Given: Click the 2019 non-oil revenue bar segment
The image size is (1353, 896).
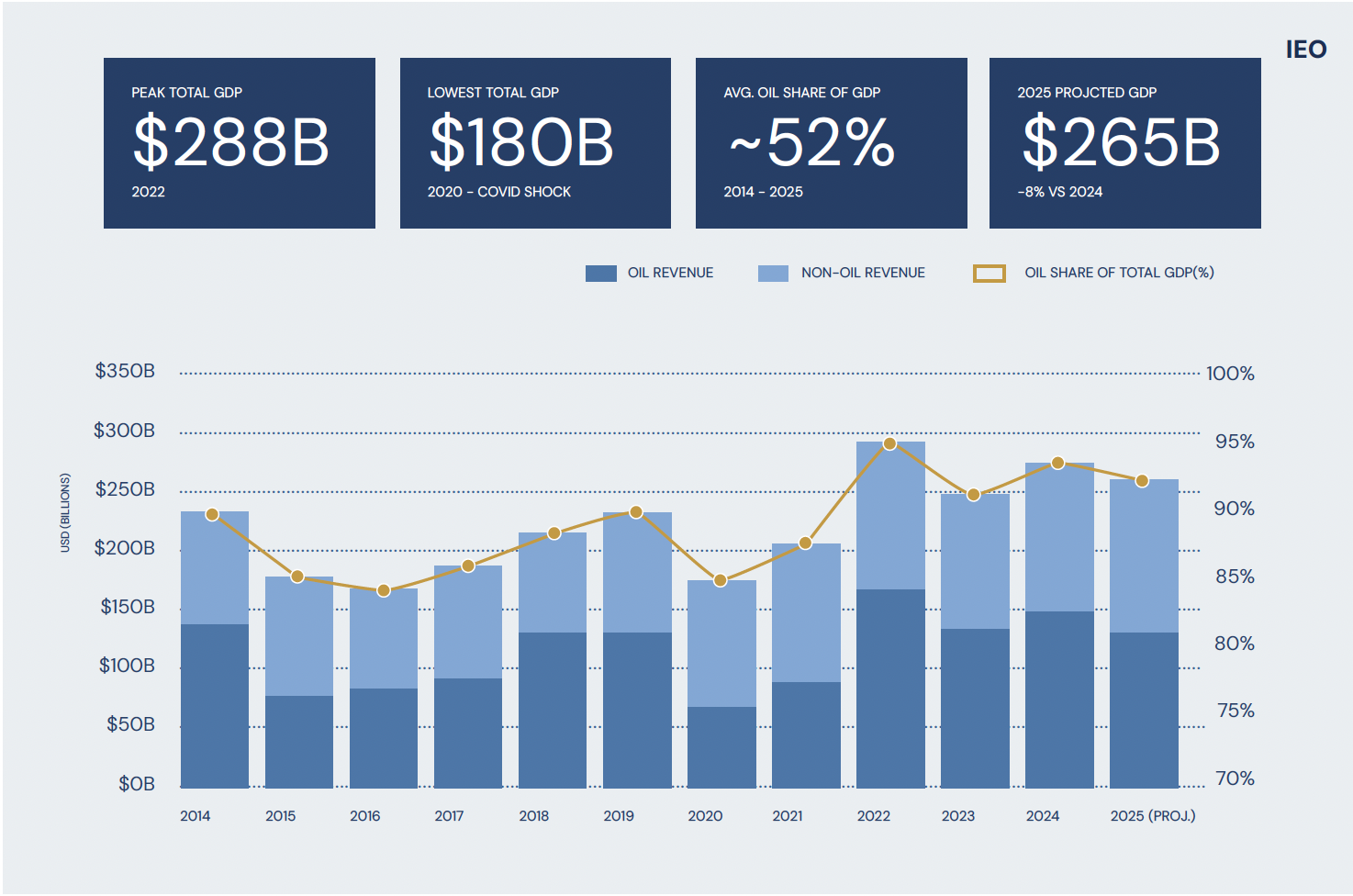Looking at the screenshot, I should [637, 572].
